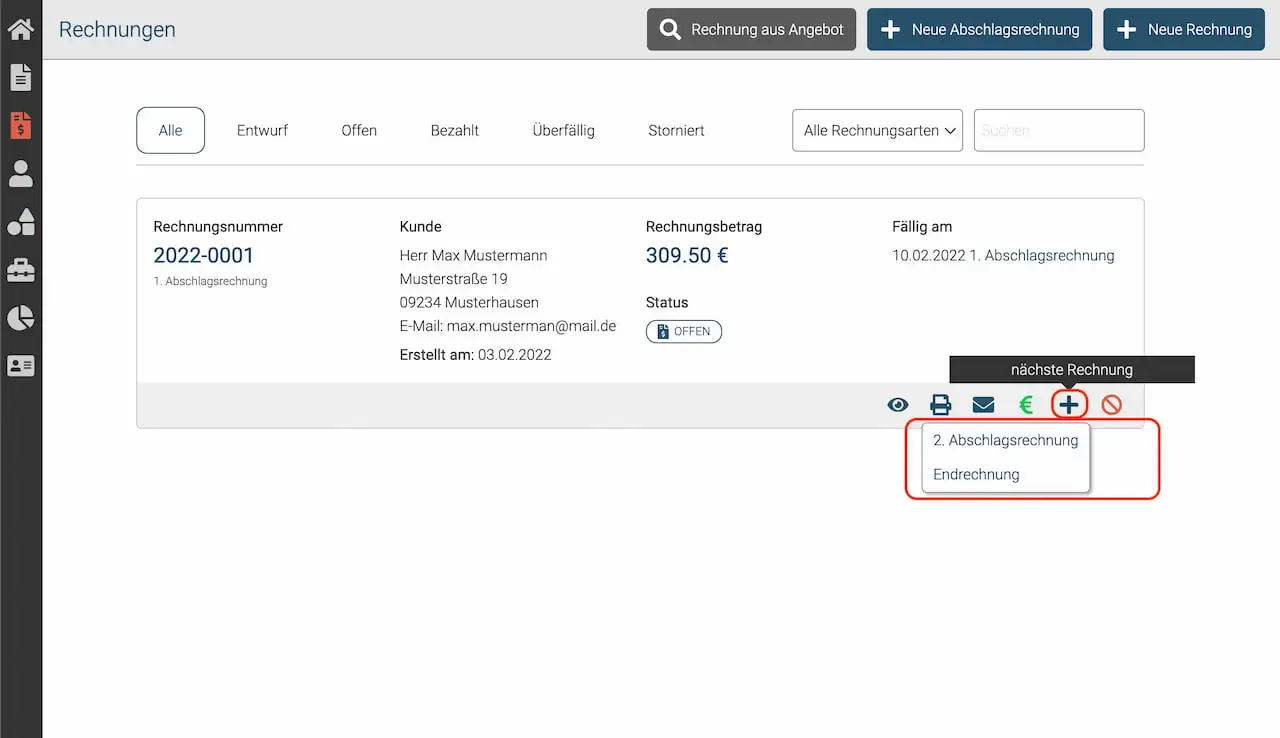Open the Storniert tab

676,130
